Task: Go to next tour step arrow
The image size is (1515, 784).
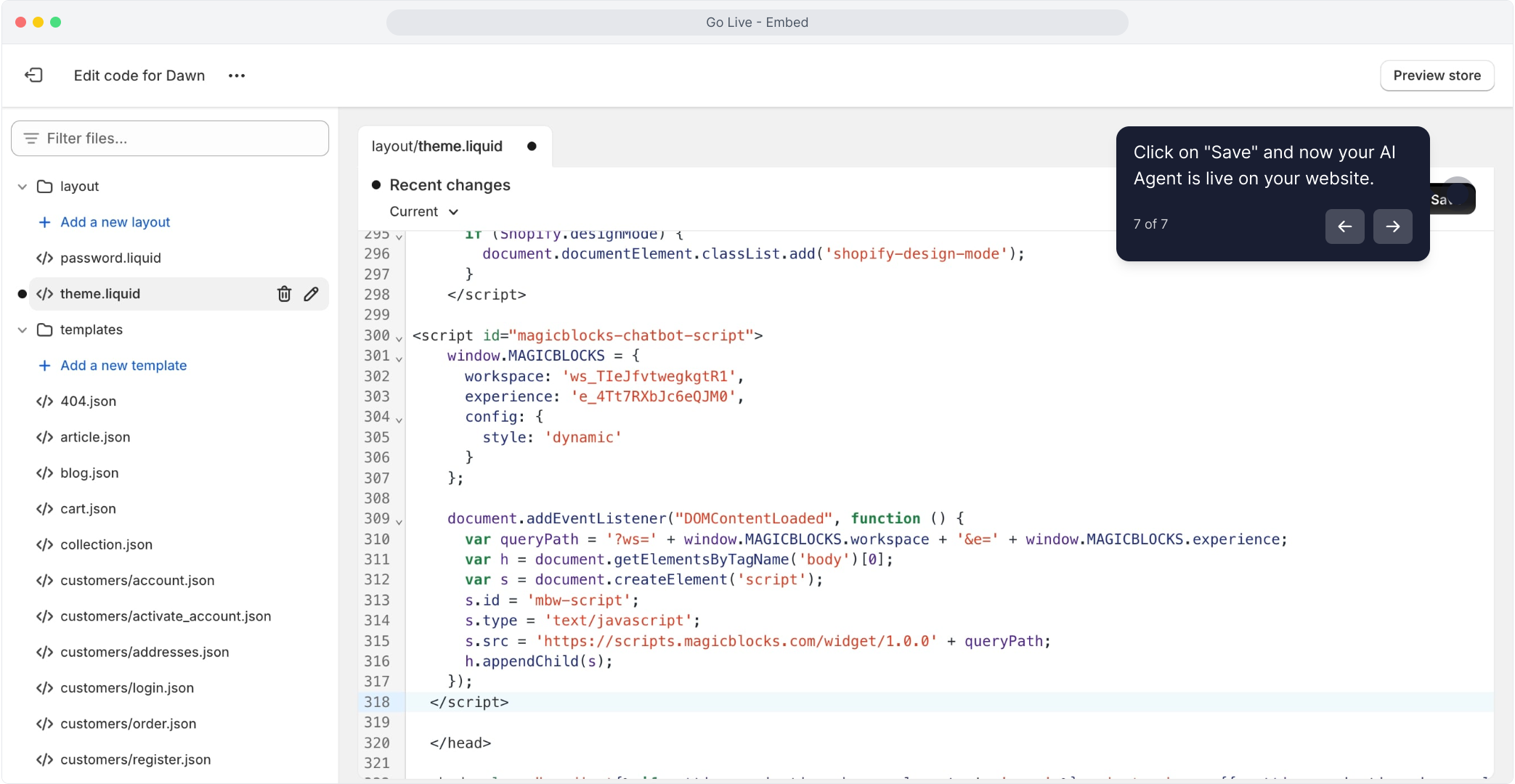Action: click(1392, 226)
